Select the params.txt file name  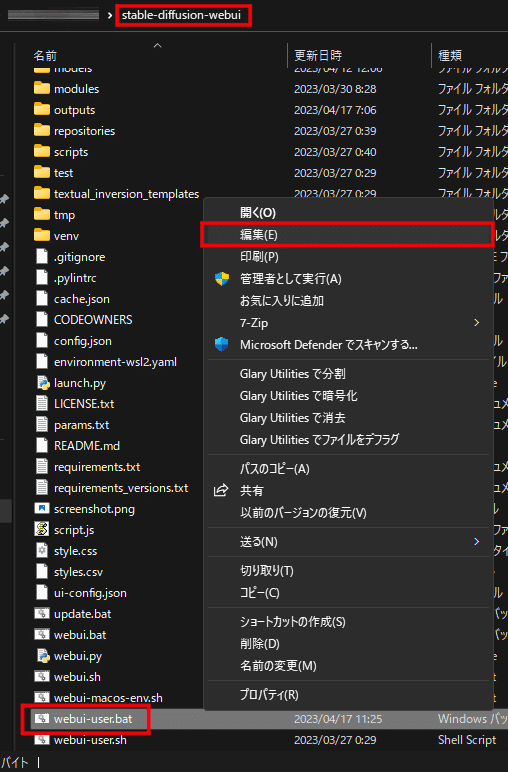coord(81,424)
